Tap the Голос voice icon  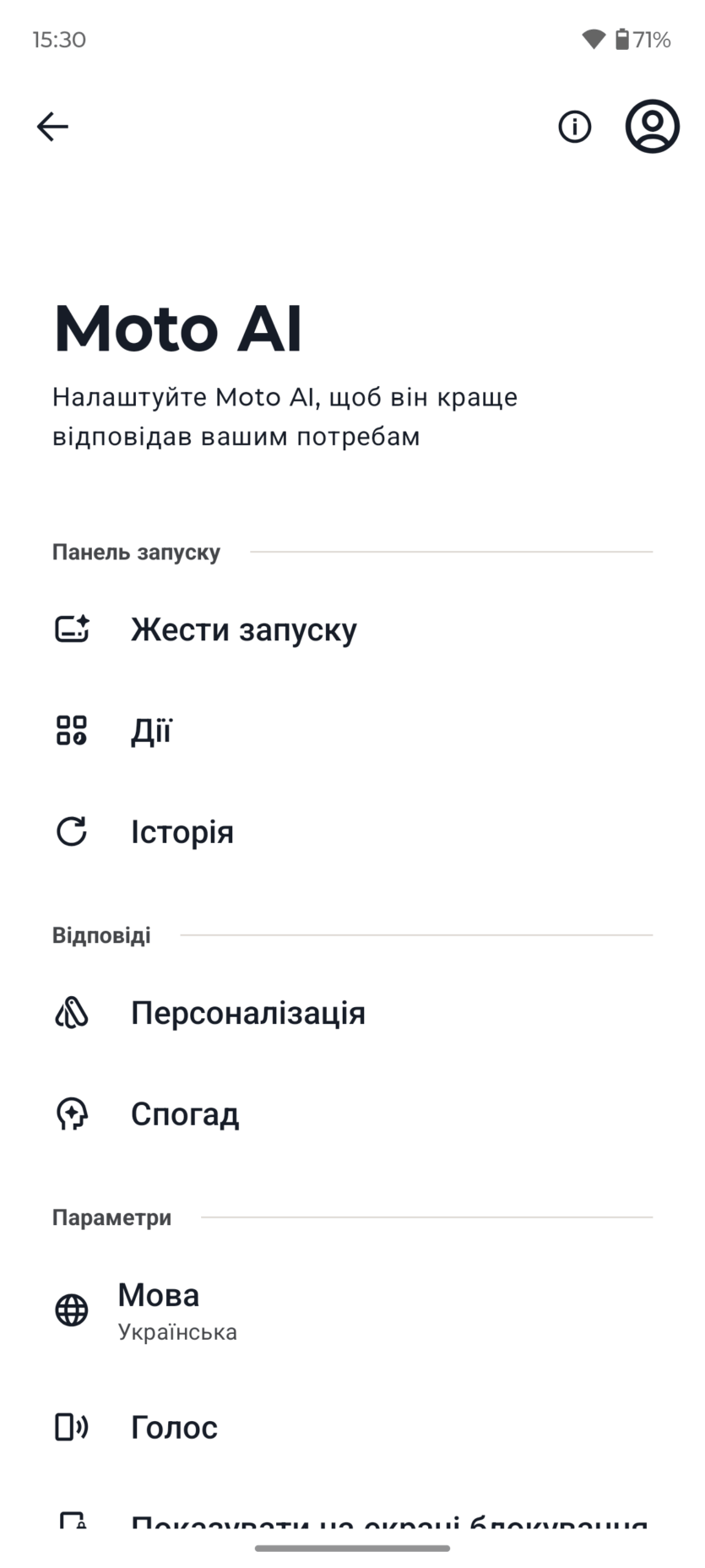point(72,1427)
